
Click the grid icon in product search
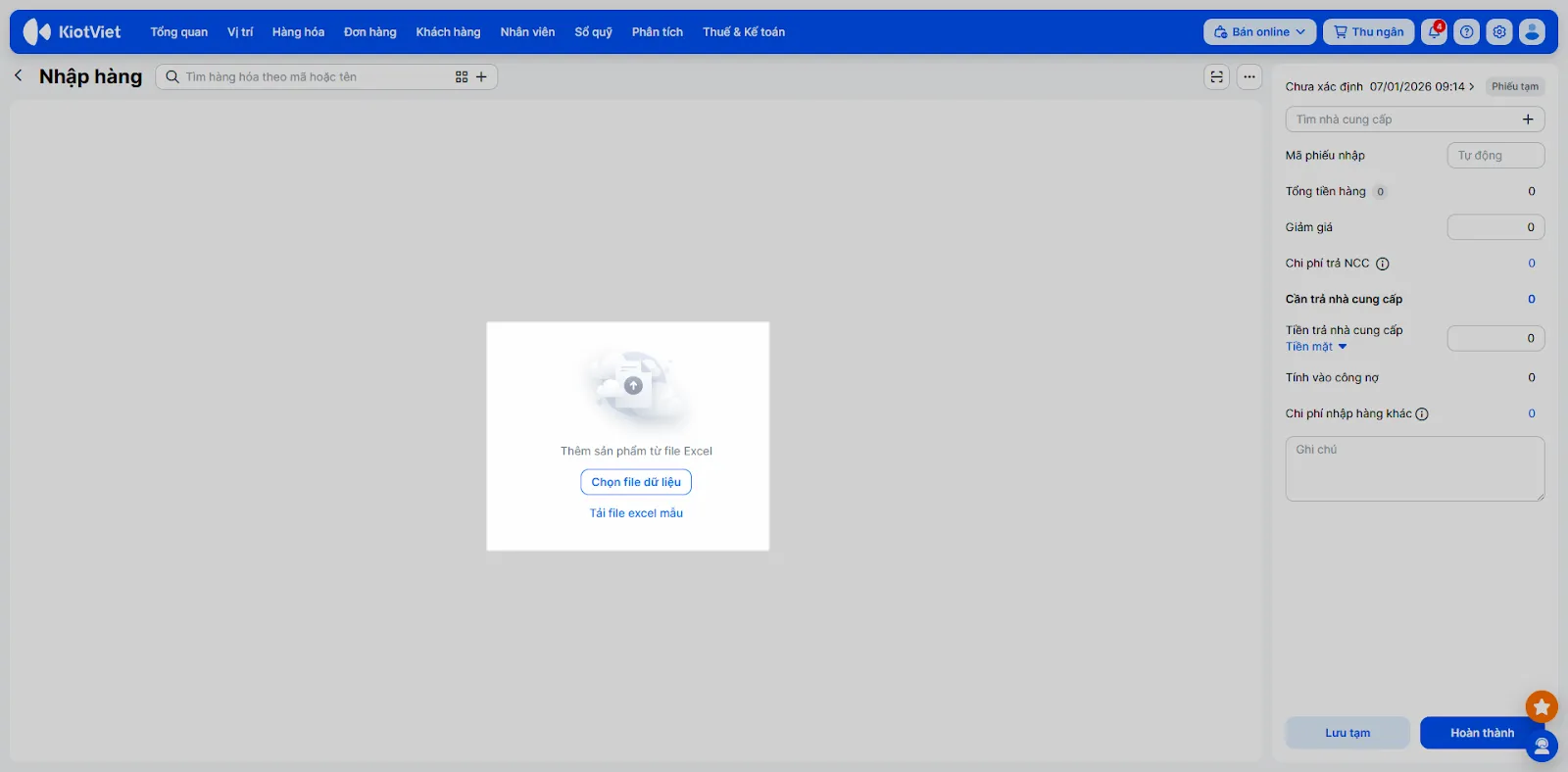[462, 76]
